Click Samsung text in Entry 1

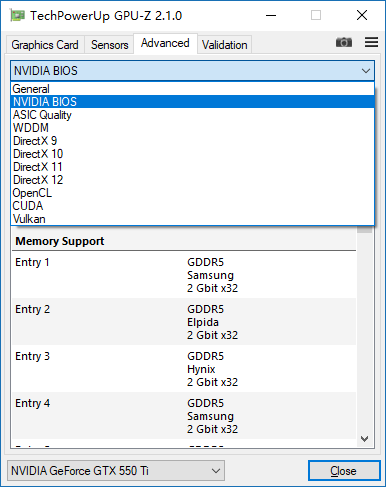tap(210, 275)
